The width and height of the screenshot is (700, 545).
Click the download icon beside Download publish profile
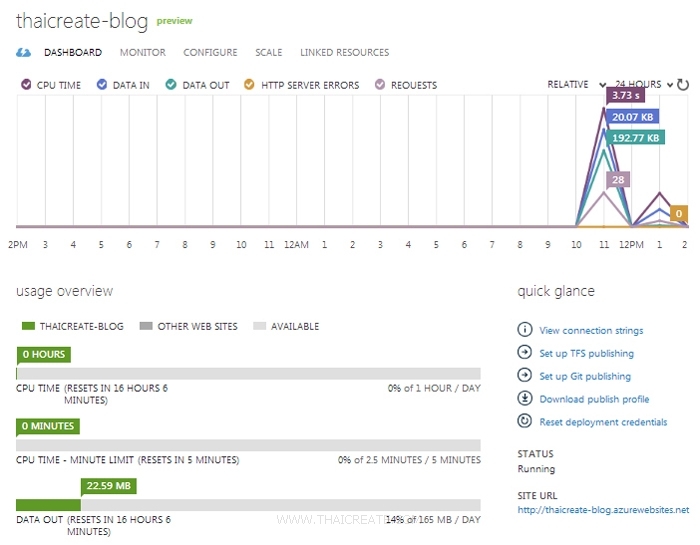[525, 398]
